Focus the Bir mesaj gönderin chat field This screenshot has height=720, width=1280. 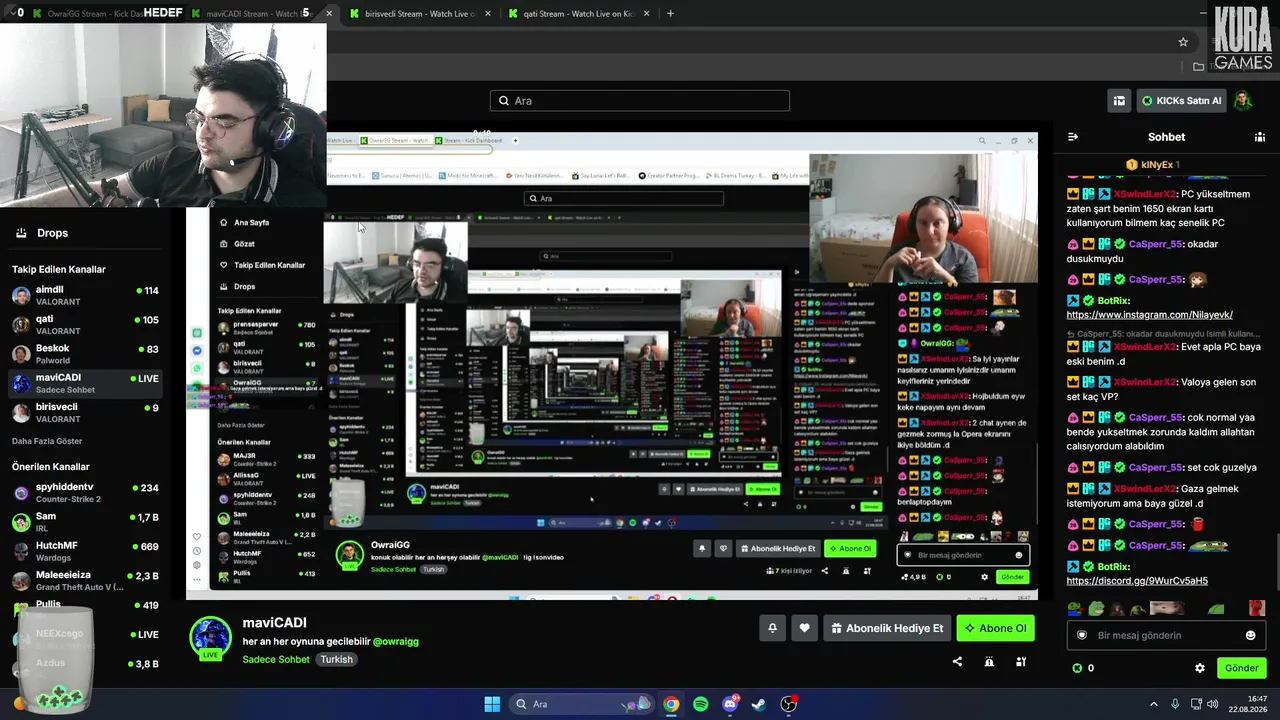click(1166, 635)
